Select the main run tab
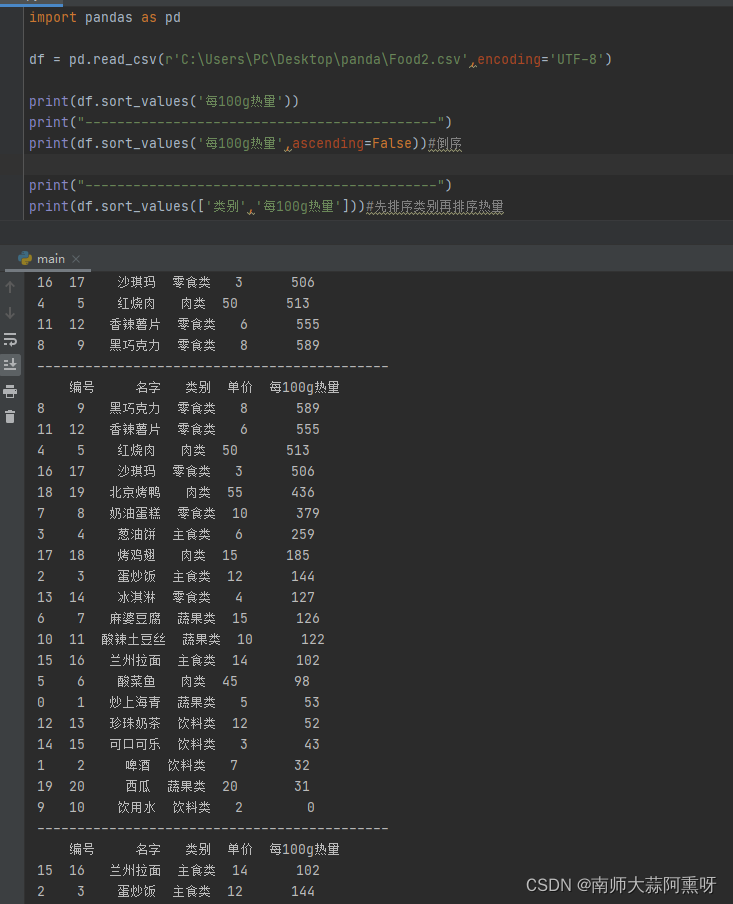733x904 pixels. 48,259
